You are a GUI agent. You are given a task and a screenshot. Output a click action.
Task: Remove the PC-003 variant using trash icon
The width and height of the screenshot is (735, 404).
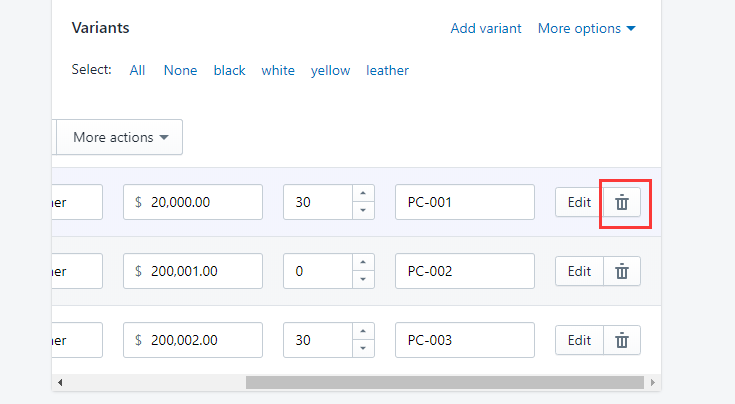622,340
